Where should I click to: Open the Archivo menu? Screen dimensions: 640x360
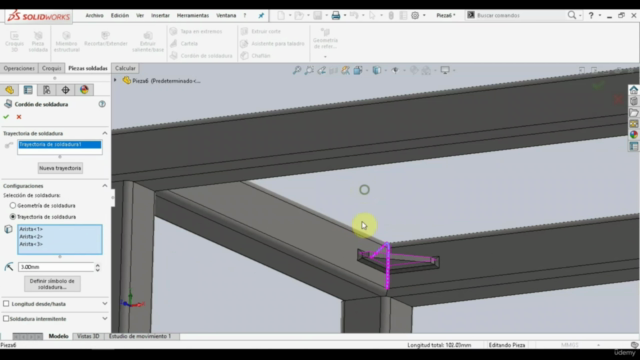(x=94, y=16)
